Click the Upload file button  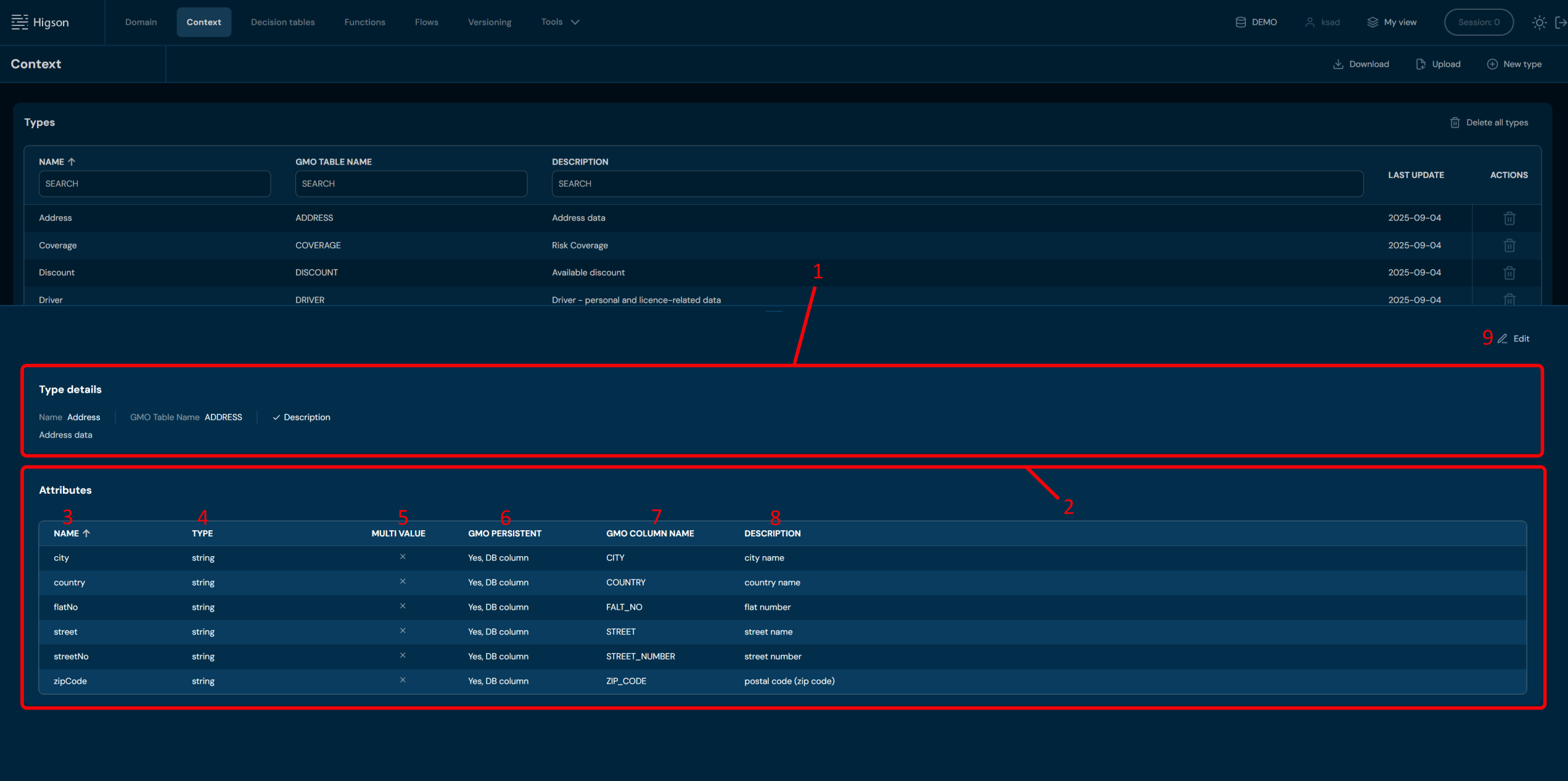(x=1438, y=64)
